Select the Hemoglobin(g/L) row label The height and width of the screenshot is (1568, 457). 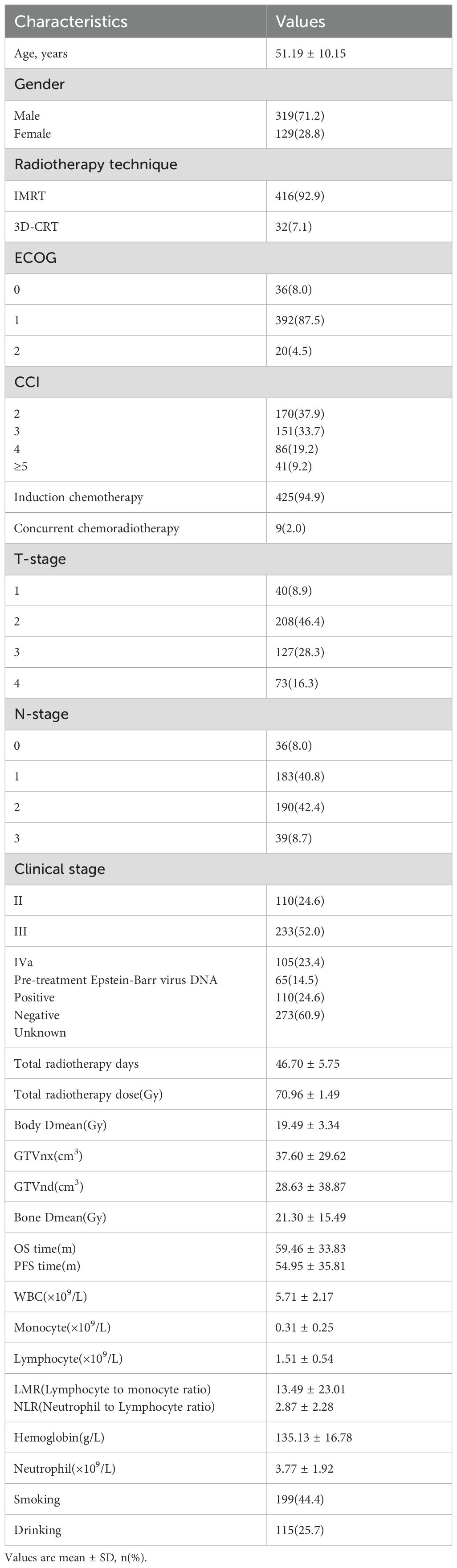click(x=59, y=1438)
